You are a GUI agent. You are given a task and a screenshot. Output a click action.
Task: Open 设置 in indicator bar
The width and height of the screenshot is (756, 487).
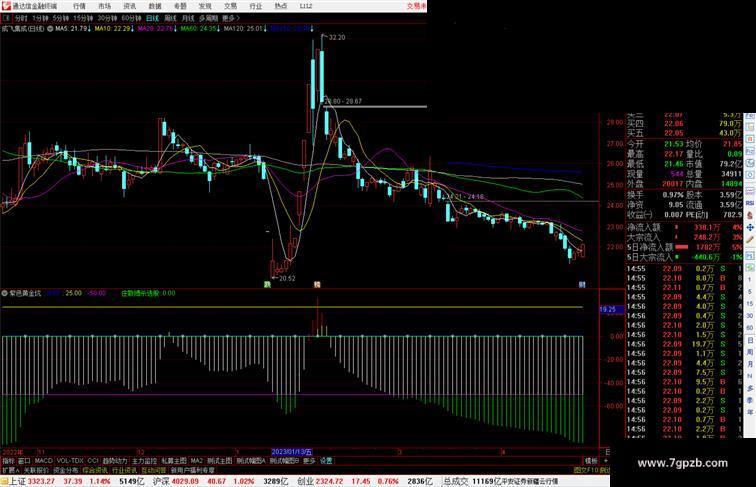point(326,461)
